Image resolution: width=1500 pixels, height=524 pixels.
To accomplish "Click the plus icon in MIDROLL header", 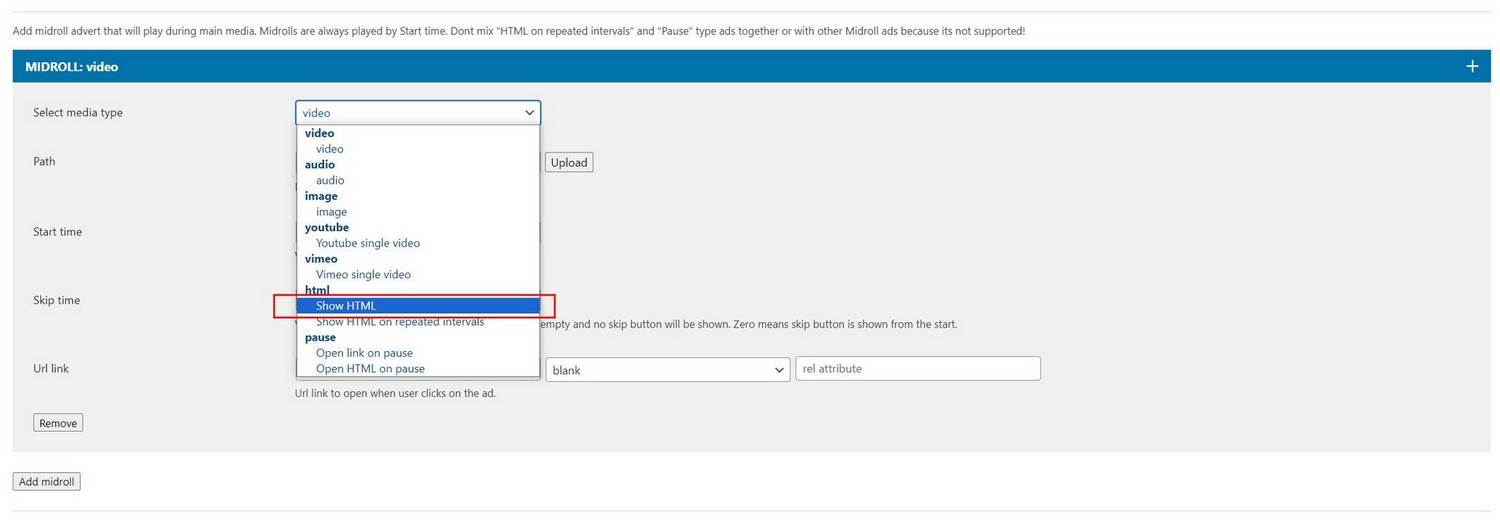I will tap(1471, 67).
